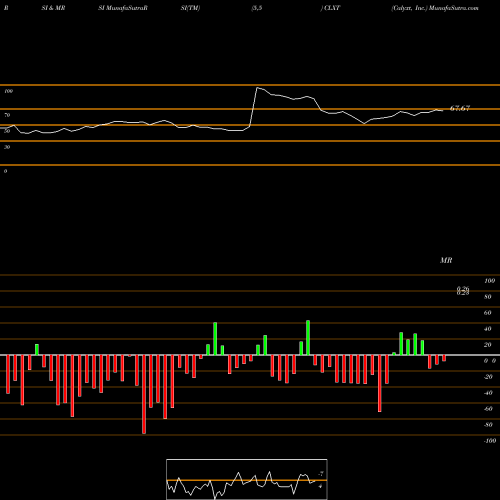500x500 pixels.
Task: Click the MR axis label -20
Action: (488, 377)
